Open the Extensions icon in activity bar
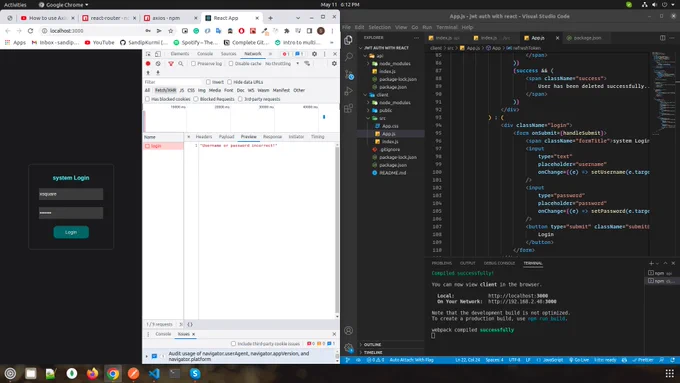This screenshot has width=680, height=383. [x=348, y=108]
